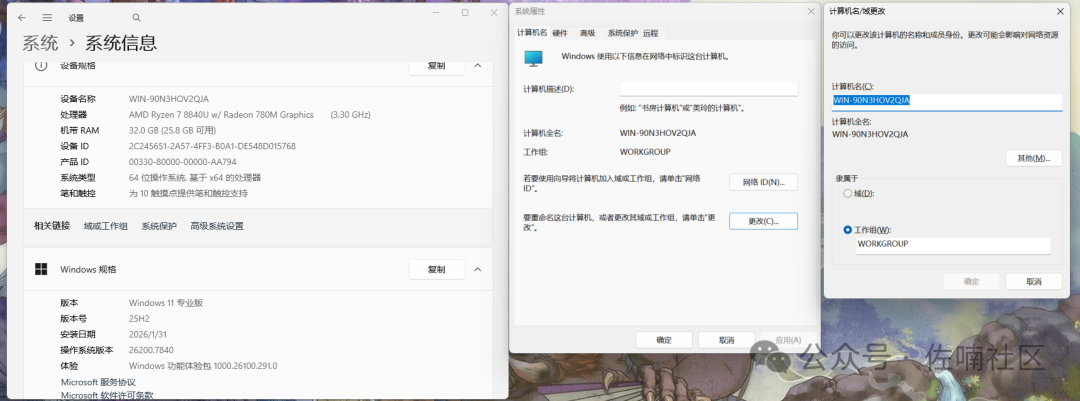
Task: Switch to the 远程 tab
Action: (651, 33)
